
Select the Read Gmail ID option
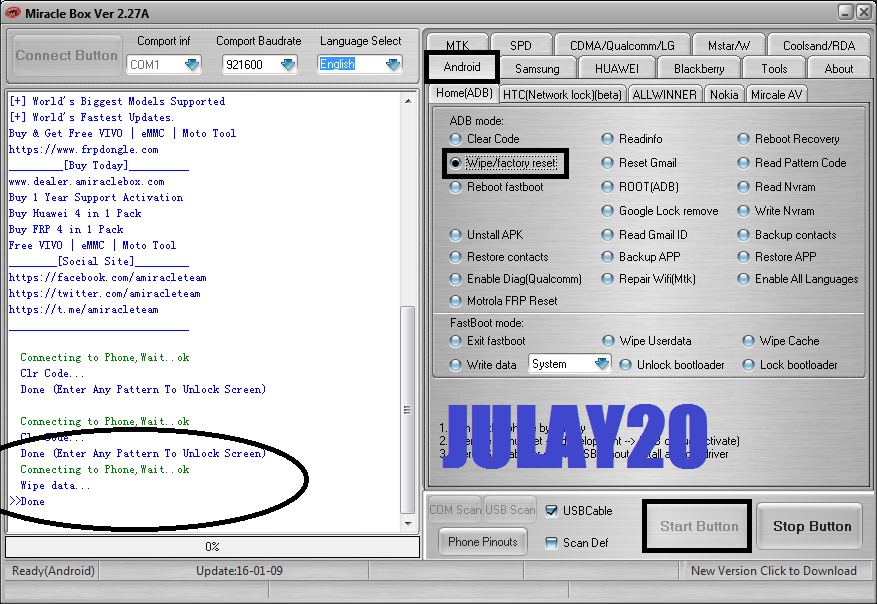pyautogui.click(x=607, y=235)
